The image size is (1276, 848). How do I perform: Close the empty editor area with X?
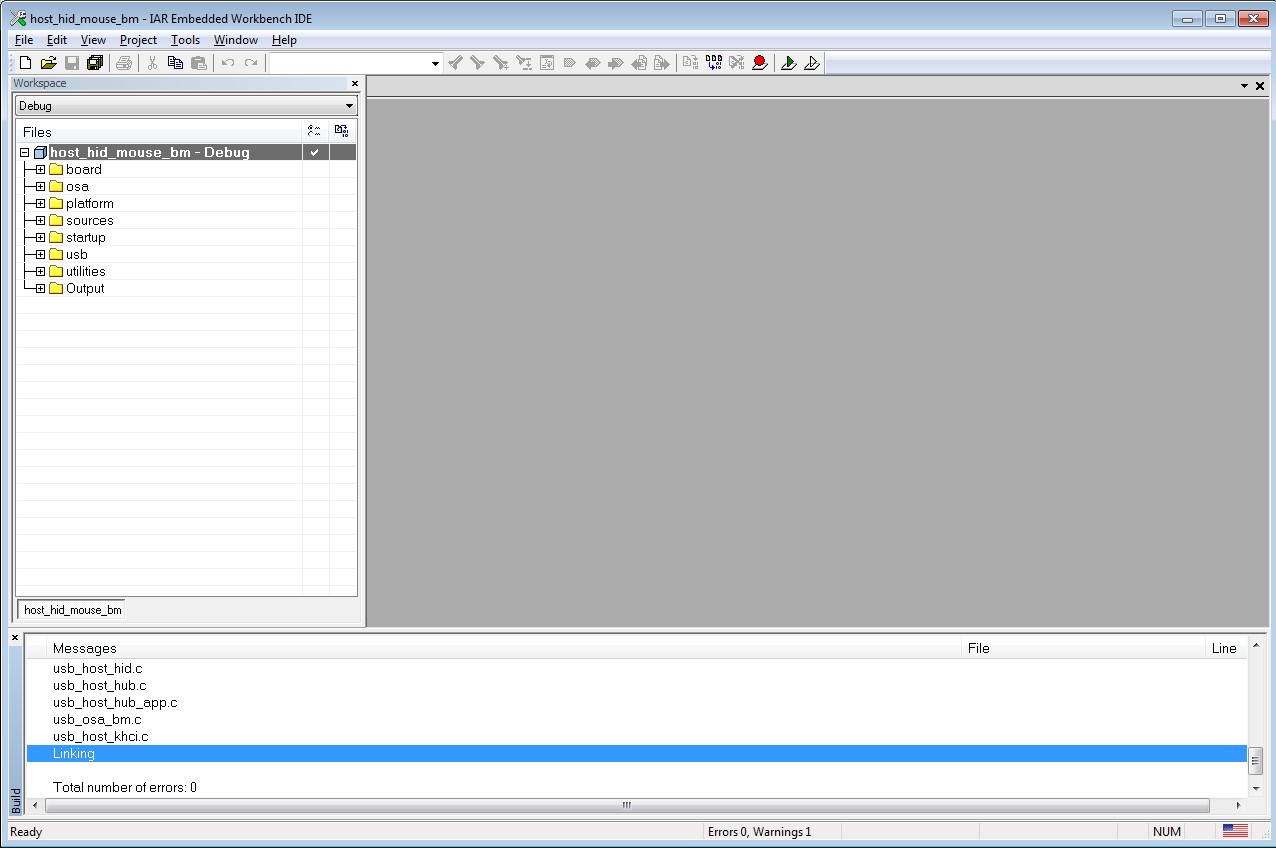tap(1260, 86)
